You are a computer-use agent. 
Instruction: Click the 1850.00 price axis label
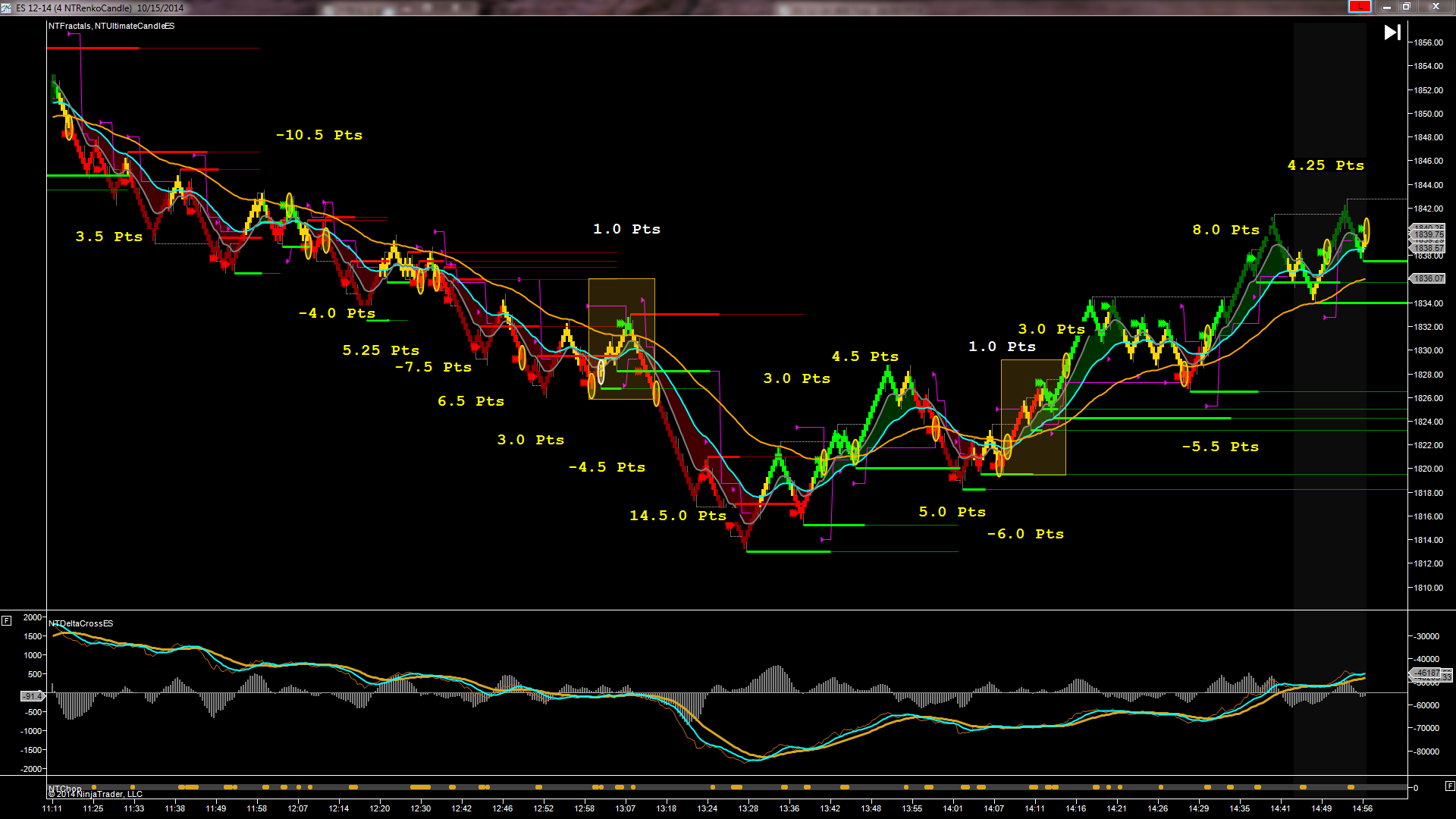(x=1429, y=114)
